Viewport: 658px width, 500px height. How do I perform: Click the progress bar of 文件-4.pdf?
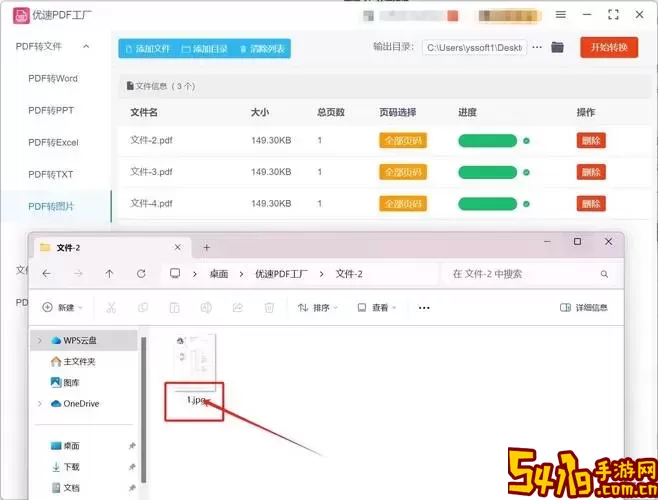[x=488, y=204]
